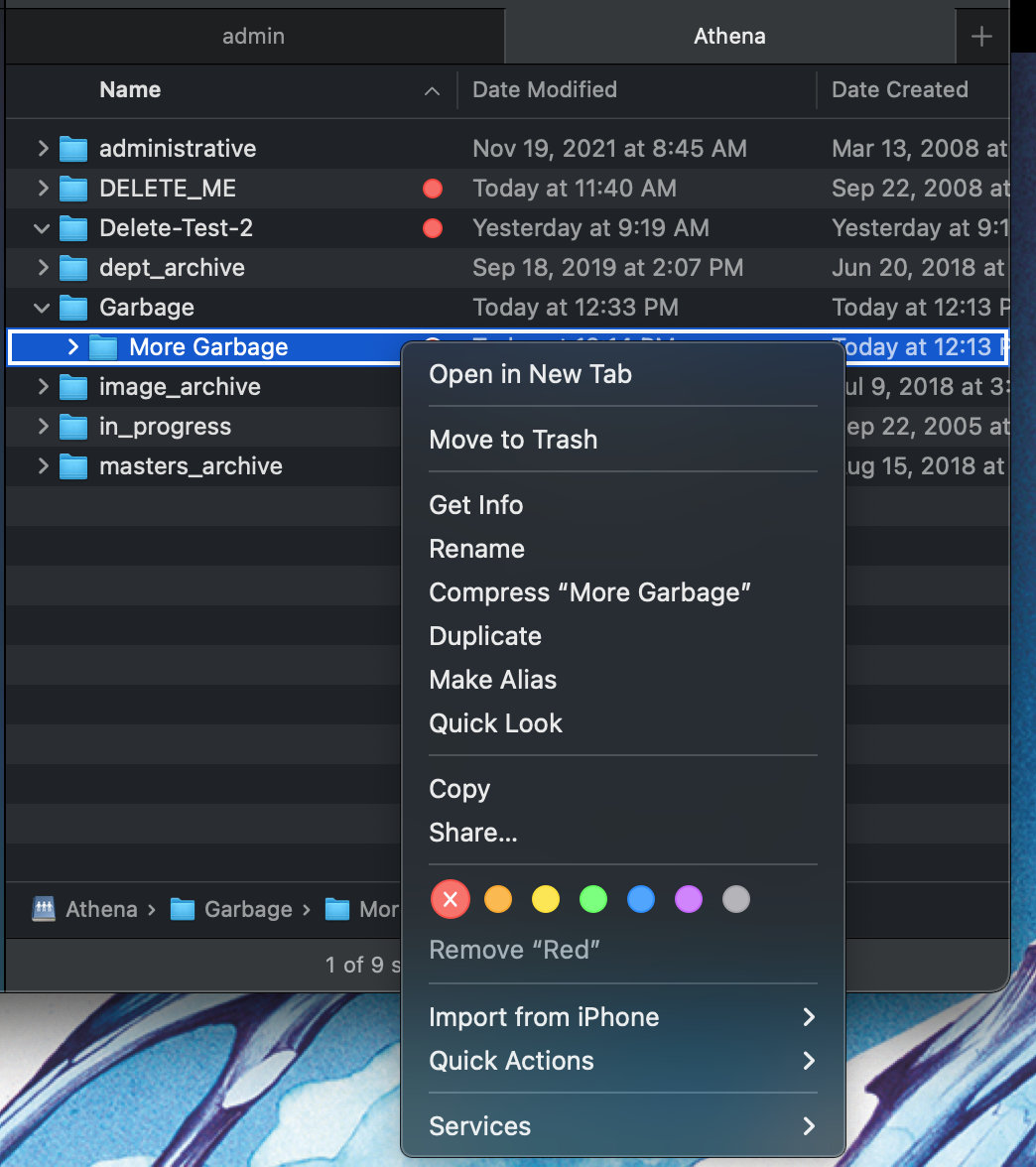Switch to the admin tab
The width and height of the screenshot is (1036, 1167).
point(254,36)
